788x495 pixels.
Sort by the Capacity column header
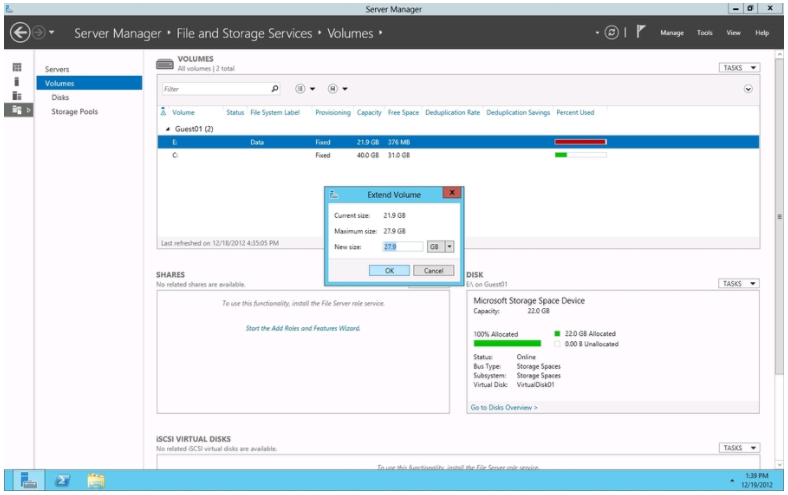coord(369,113)
